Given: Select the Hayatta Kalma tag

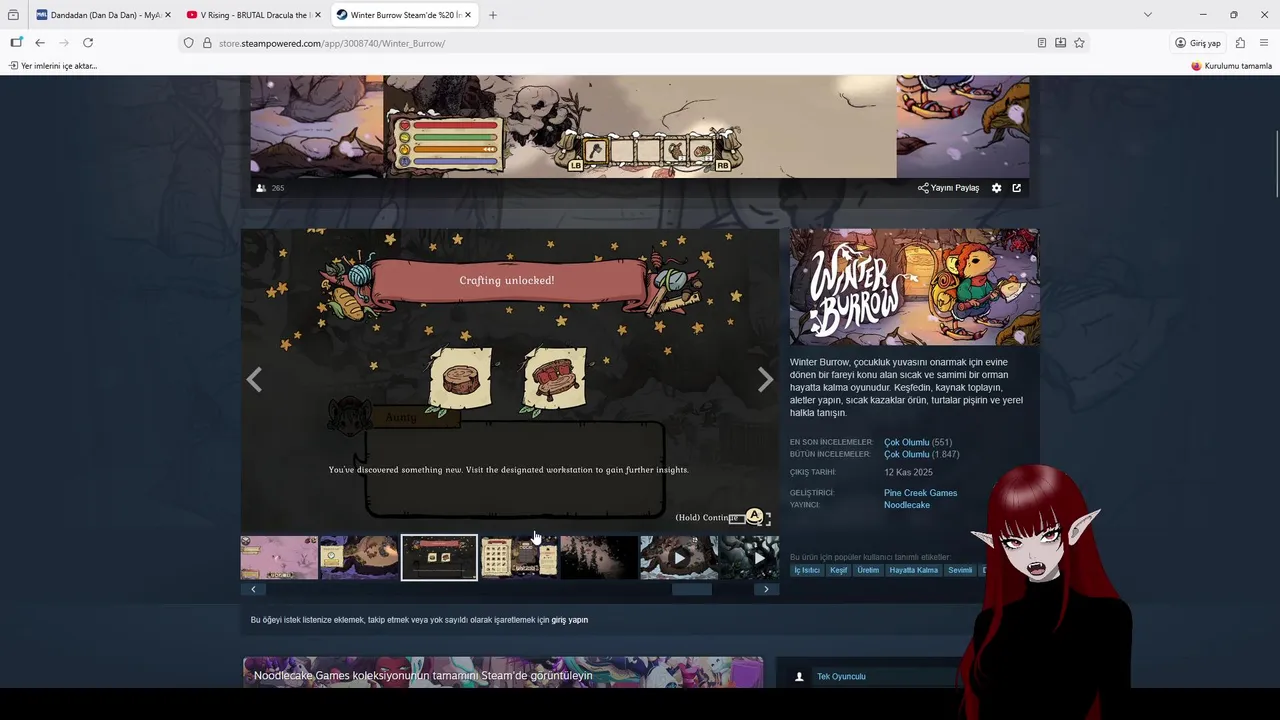Looking at the screenshot, I should (x=914, y=570).
